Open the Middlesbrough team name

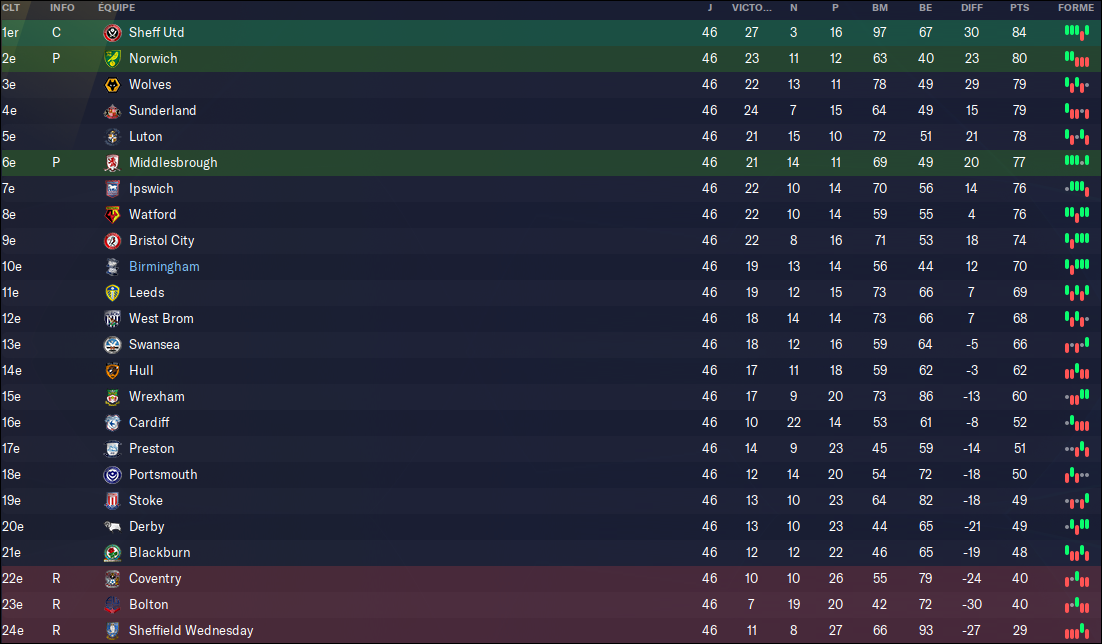173,162
